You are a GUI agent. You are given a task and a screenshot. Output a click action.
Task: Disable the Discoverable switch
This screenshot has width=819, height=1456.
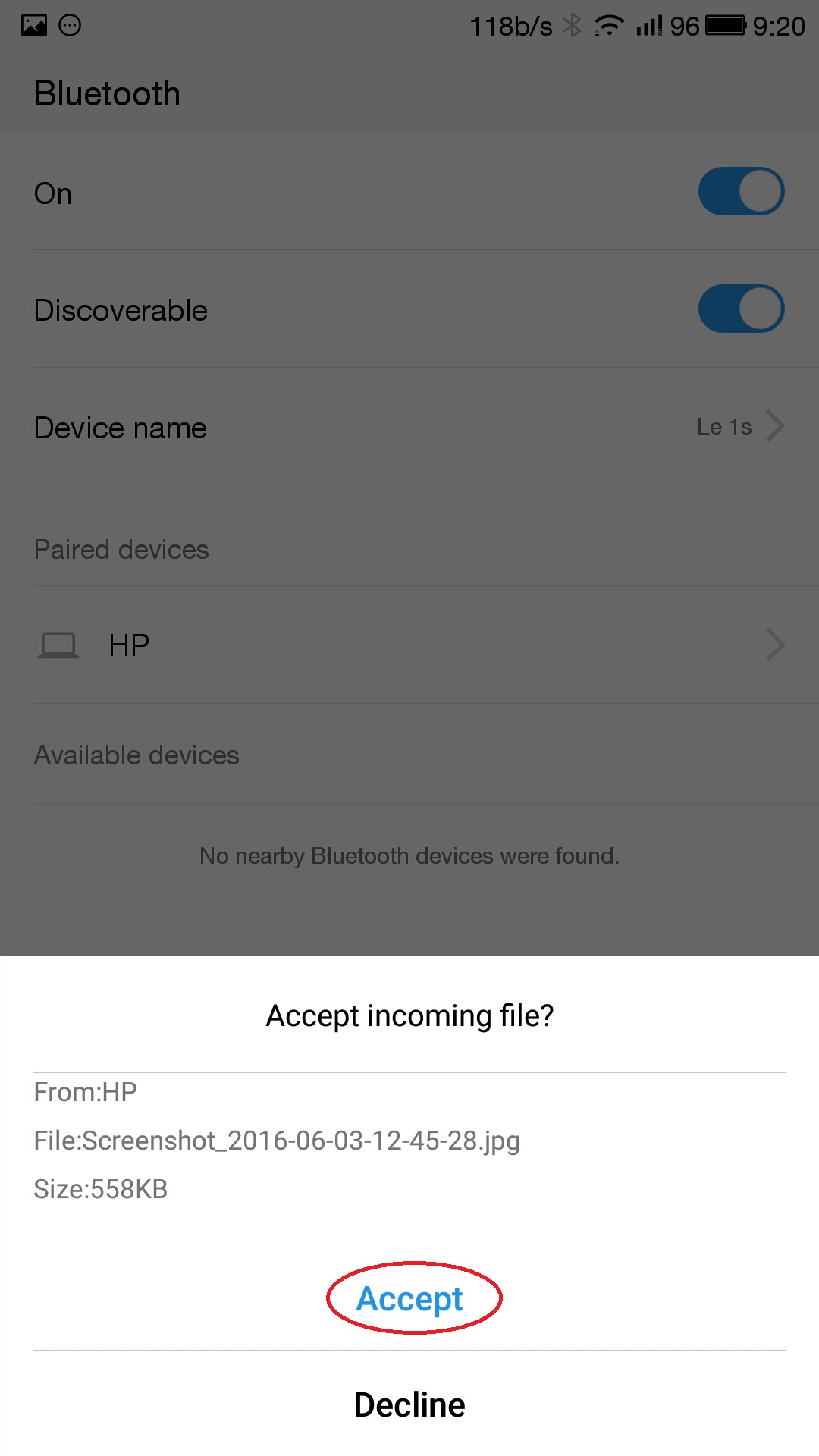741,309
